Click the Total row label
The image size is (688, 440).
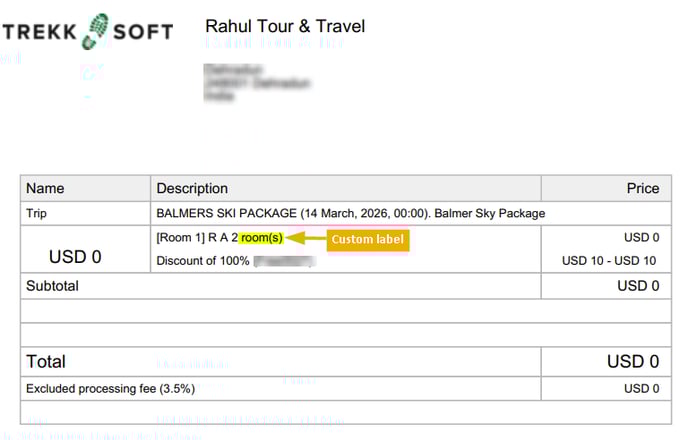[46, 361]
